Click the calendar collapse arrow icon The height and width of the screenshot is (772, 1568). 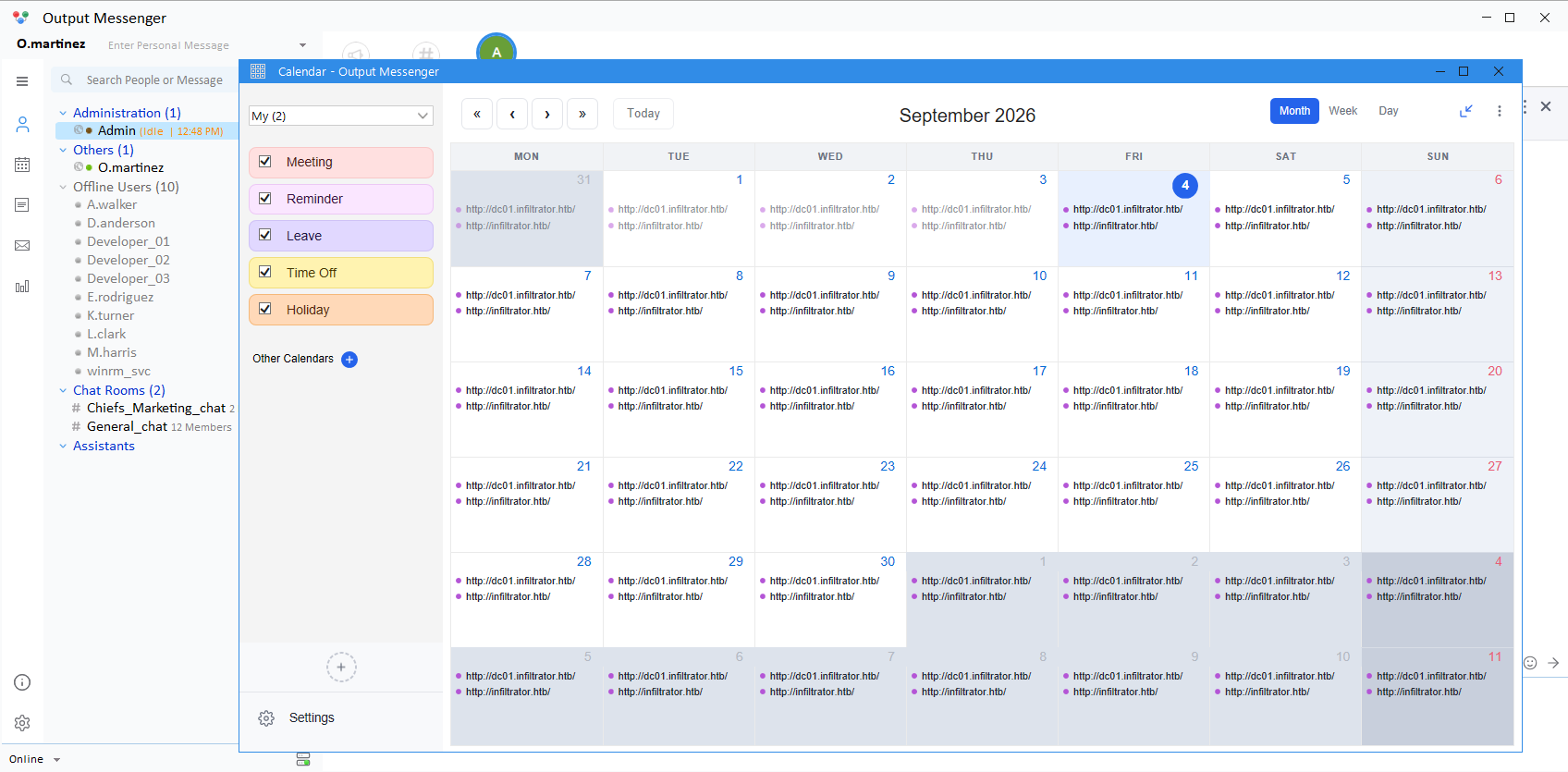point(1466,111)
